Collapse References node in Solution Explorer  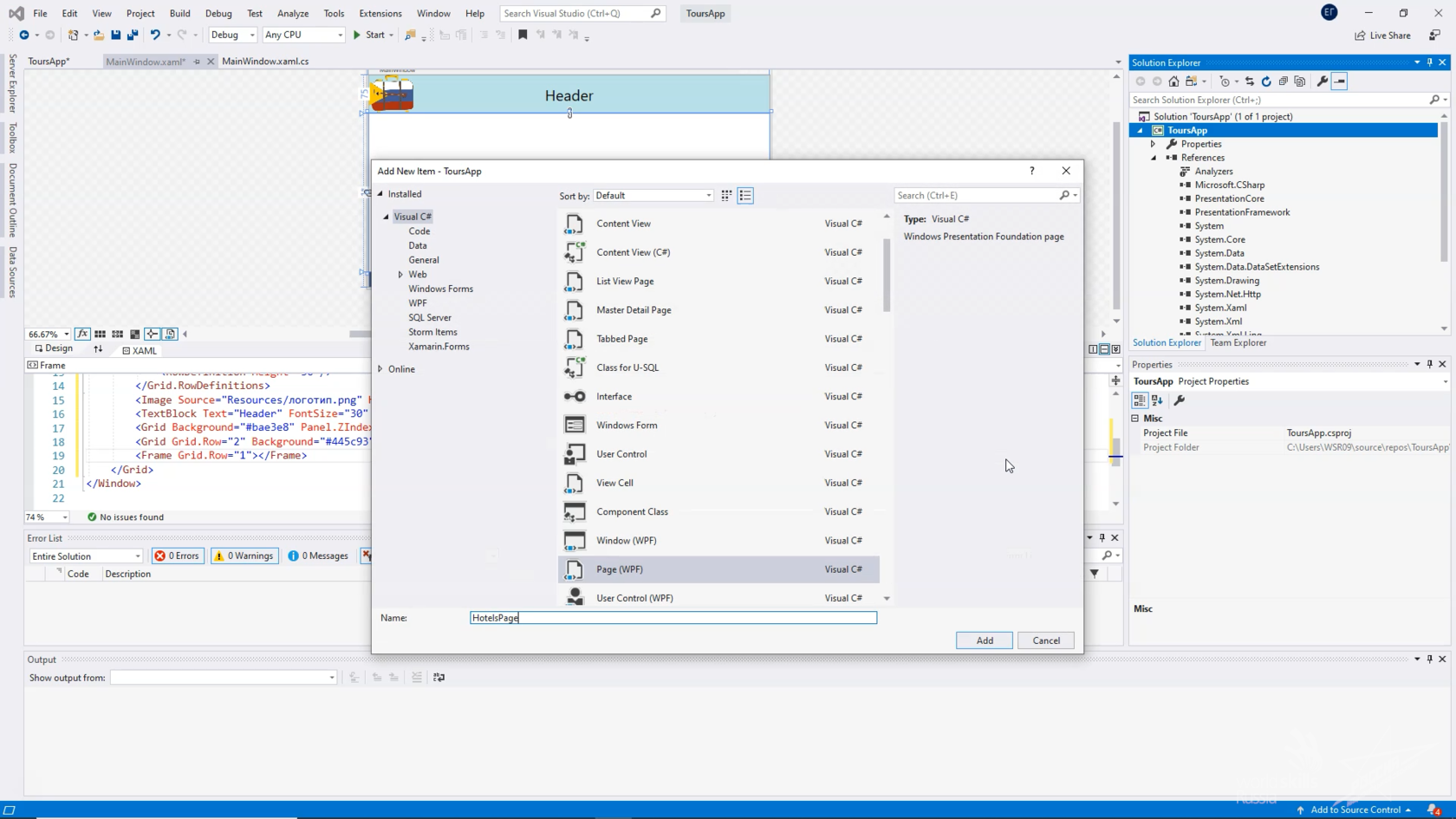(1154, 158)
